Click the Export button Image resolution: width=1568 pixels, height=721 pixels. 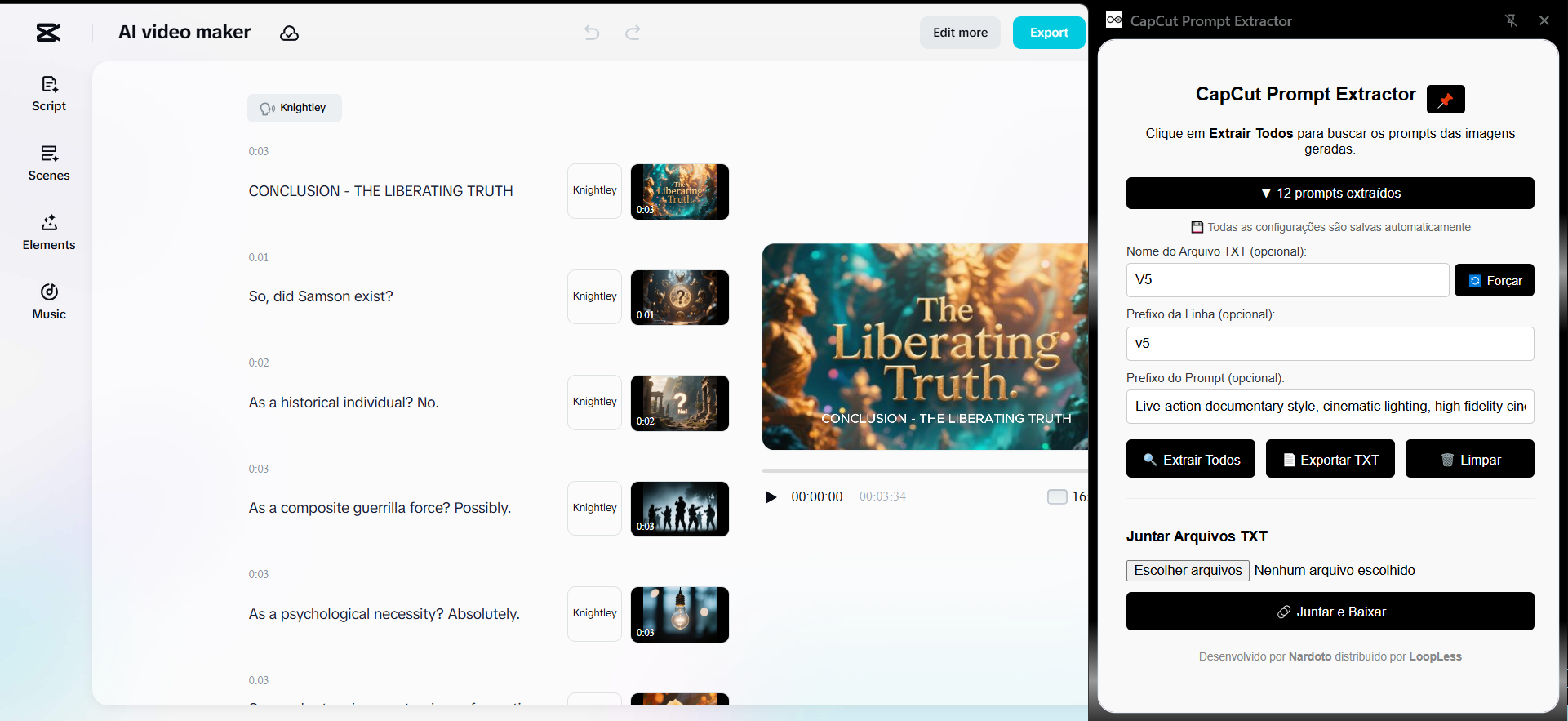point(1048,33)
